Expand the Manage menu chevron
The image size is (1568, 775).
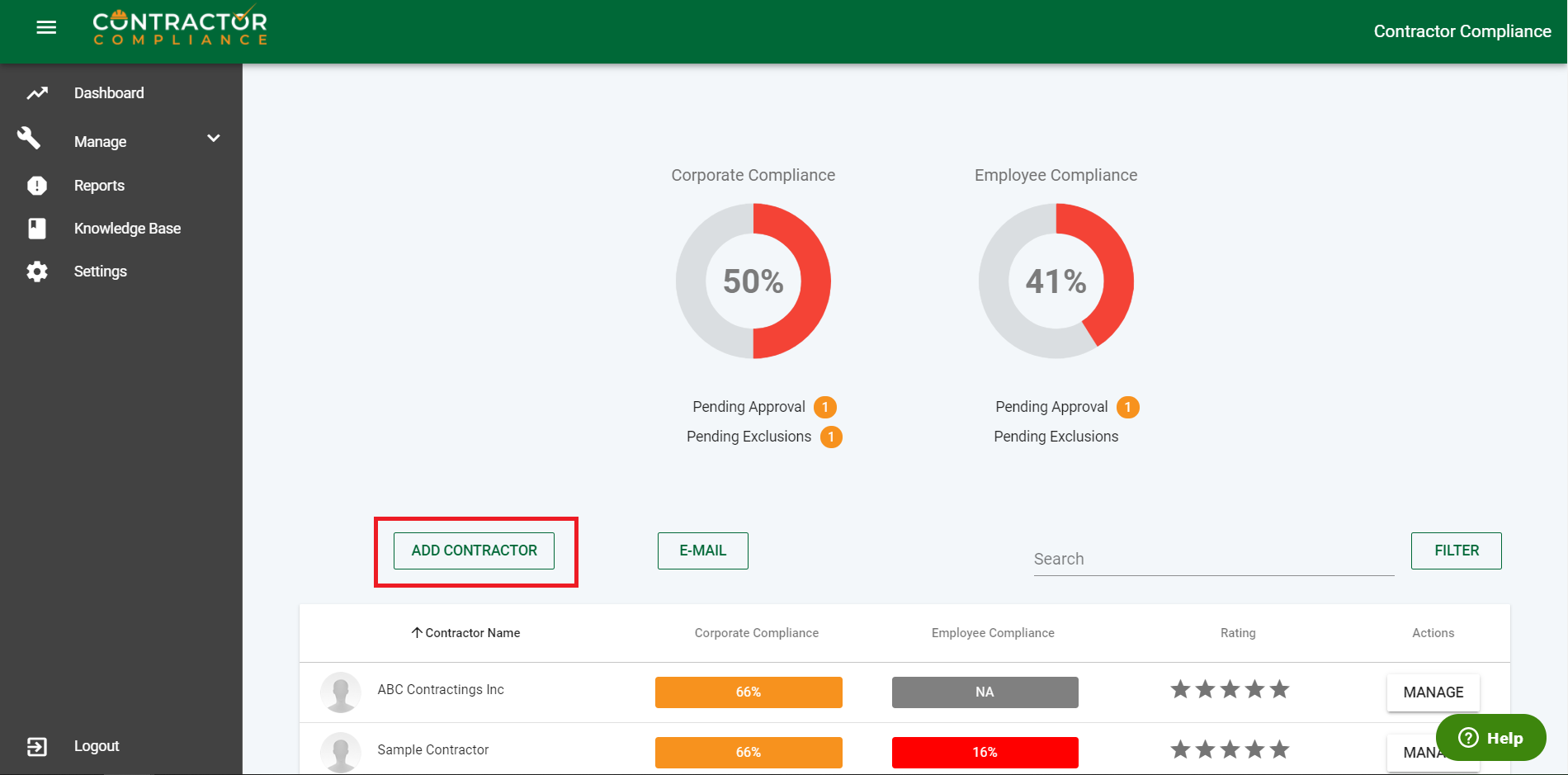[x=214, y=139]
